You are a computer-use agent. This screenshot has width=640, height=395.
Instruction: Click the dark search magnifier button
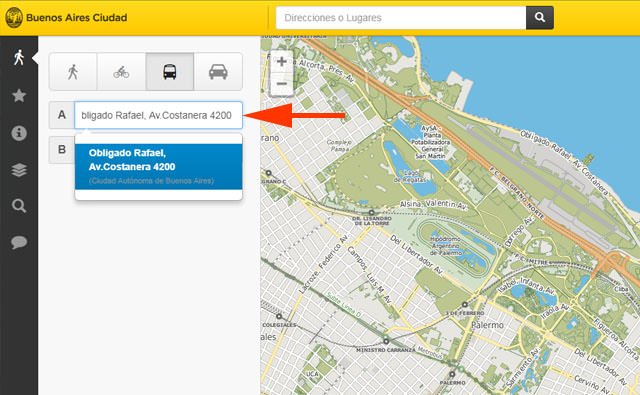pyautogui.click(x=540, y=18)
